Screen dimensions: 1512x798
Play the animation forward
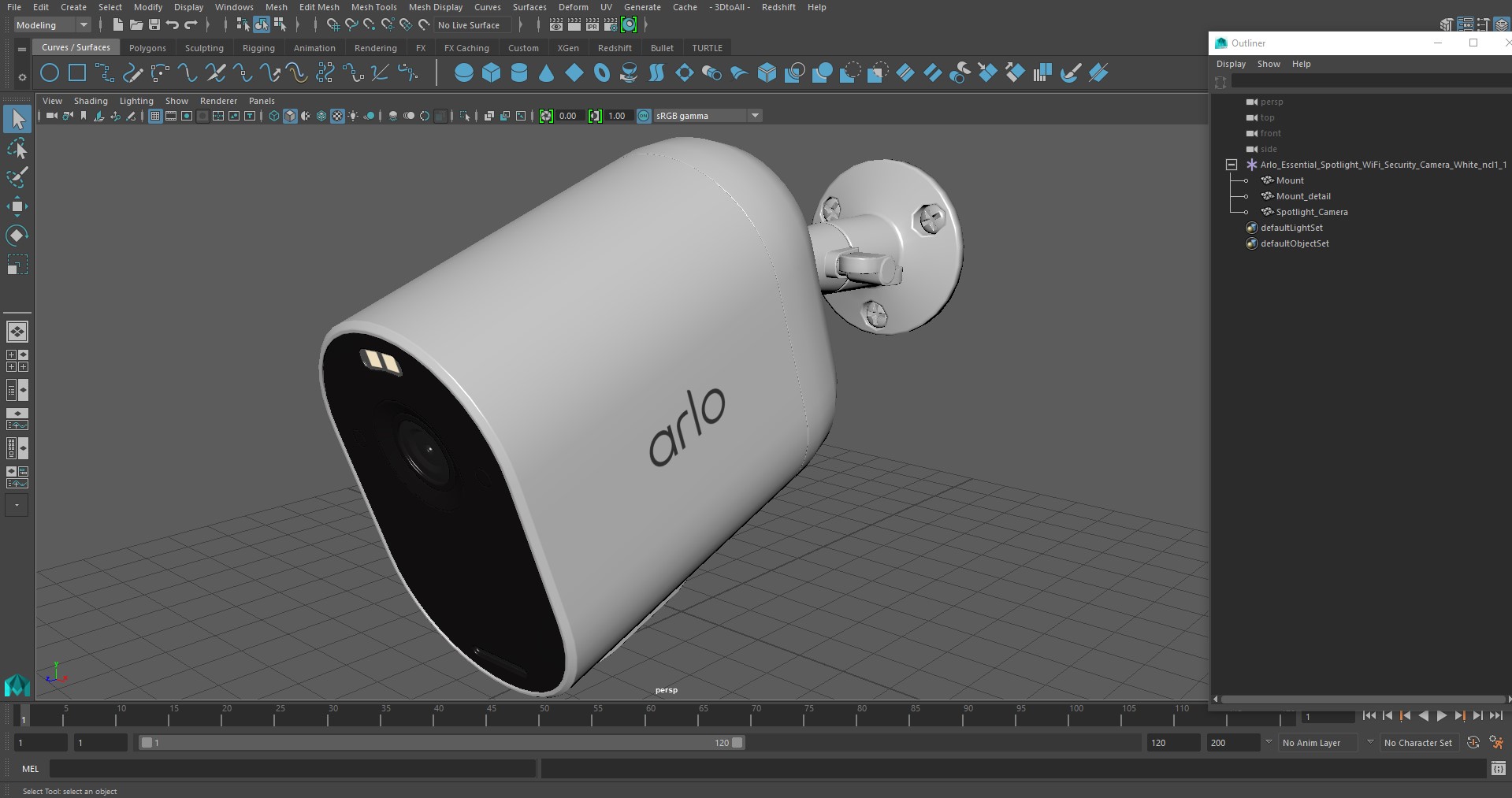pyautogui.click(x=1441, y=716)
